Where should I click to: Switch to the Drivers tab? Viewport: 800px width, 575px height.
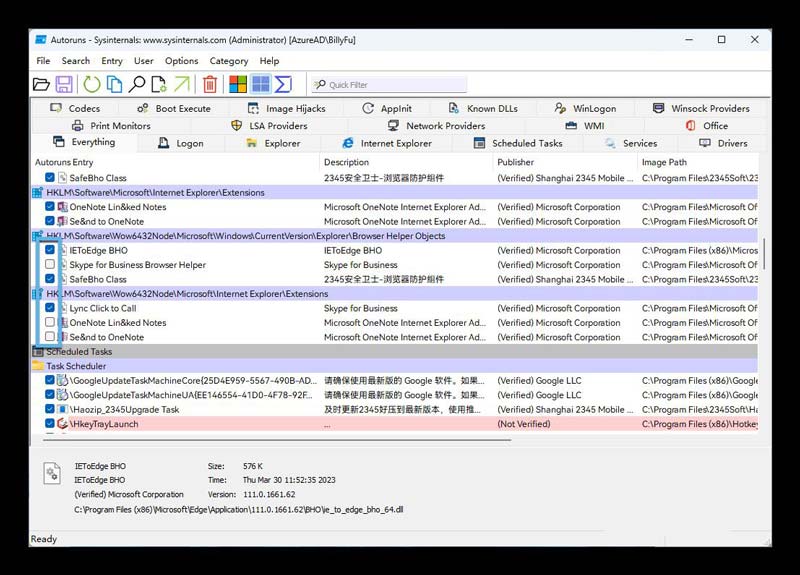coord(723,143)
